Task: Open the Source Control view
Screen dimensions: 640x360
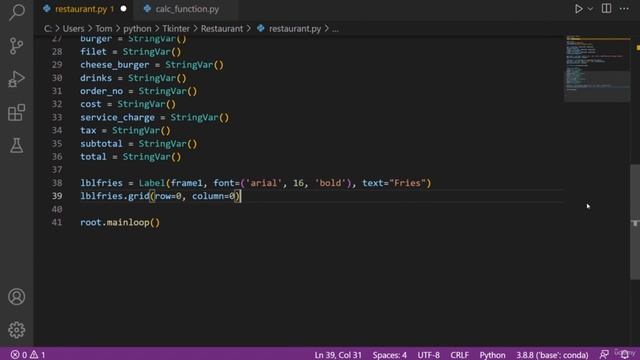Action: 16,46
